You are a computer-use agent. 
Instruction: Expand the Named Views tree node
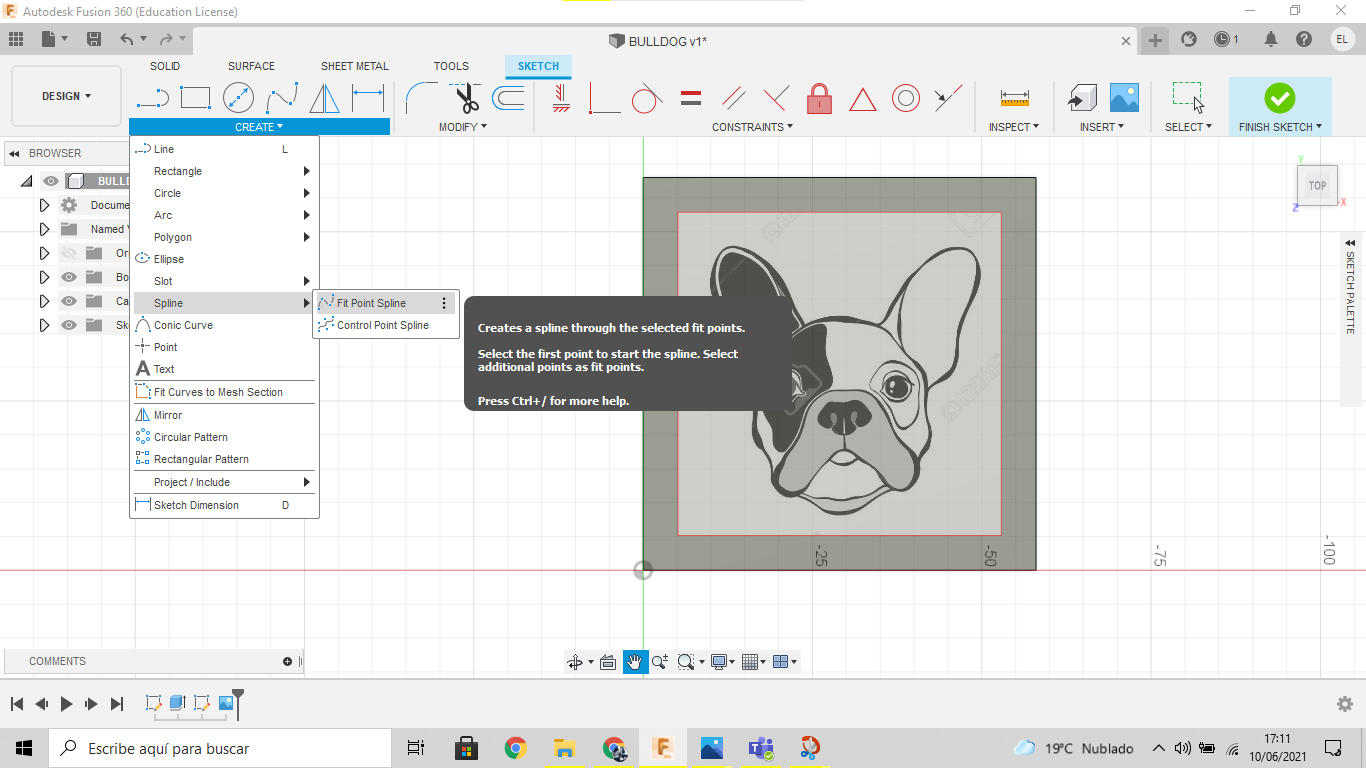pos(44,229)
